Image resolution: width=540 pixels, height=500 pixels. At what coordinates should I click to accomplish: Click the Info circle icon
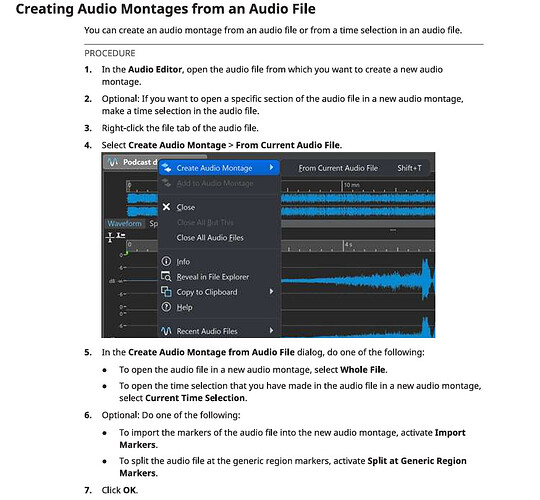point(166,261)
